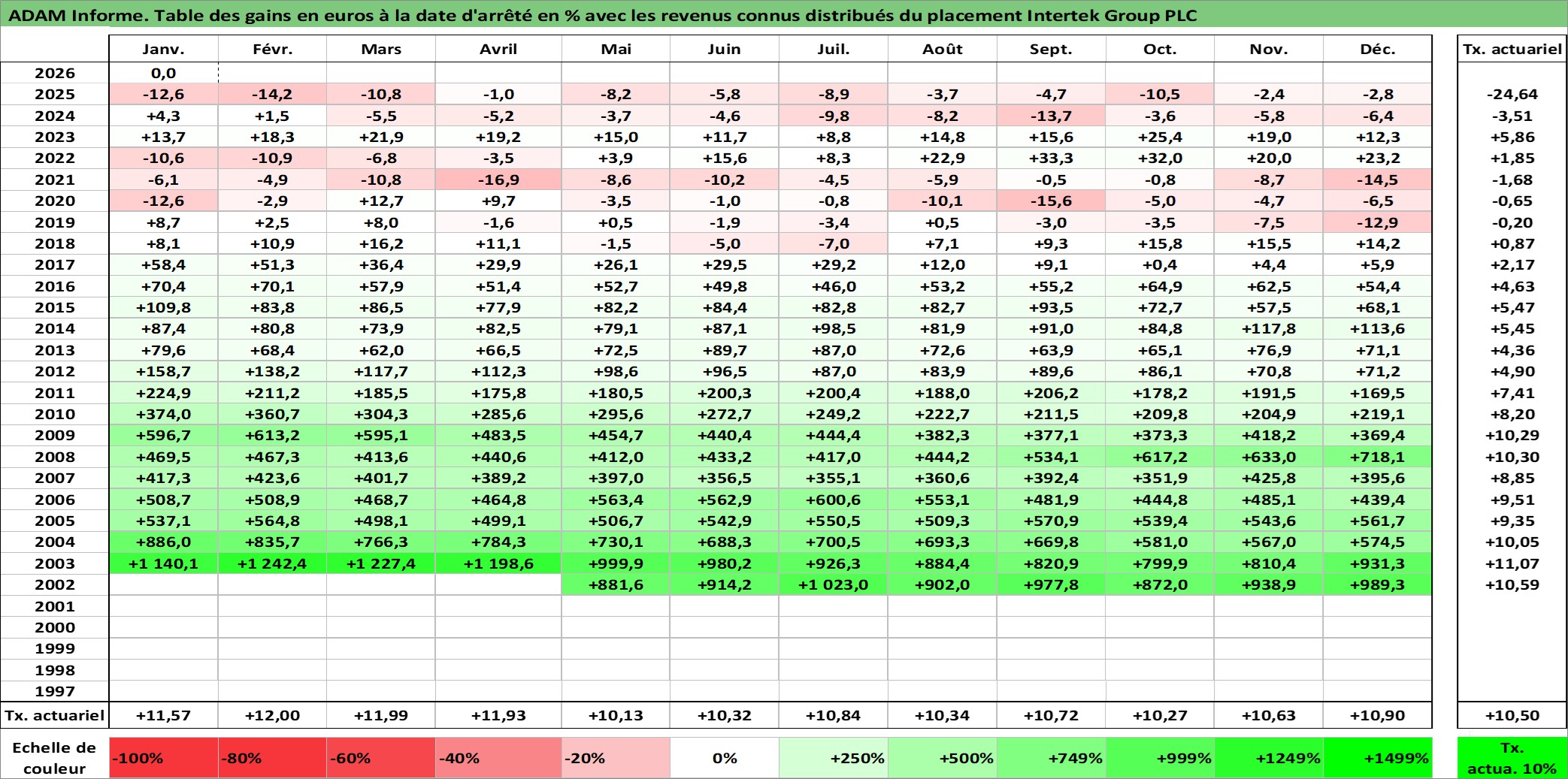Select the 'Avril' column header
Image resolution: width=1568 pixels, height=779 pixels.
pyautogui.click(x=498, y=49)
